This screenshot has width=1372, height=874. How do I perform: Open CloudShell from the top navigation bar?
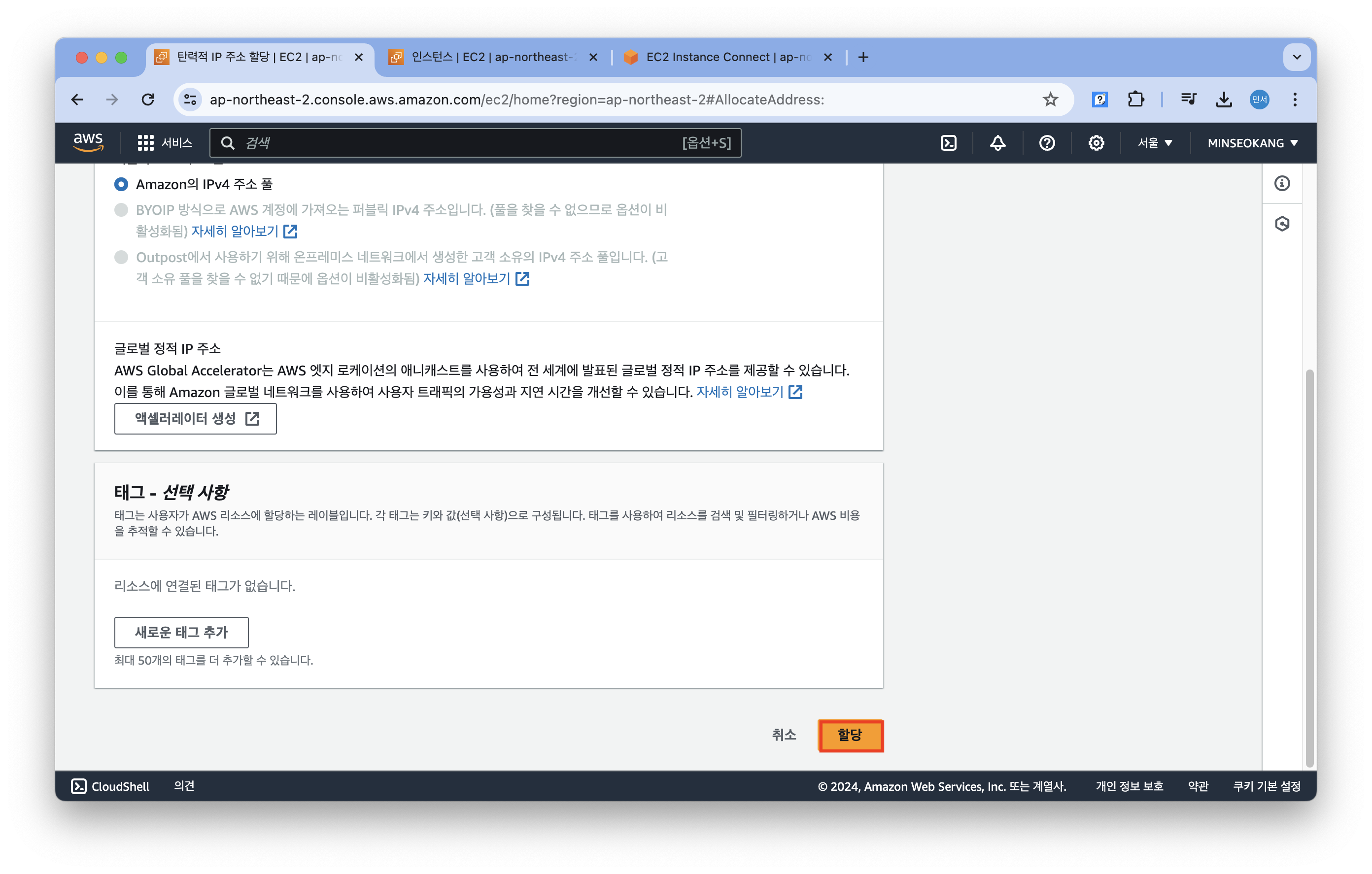click(948, 143)
